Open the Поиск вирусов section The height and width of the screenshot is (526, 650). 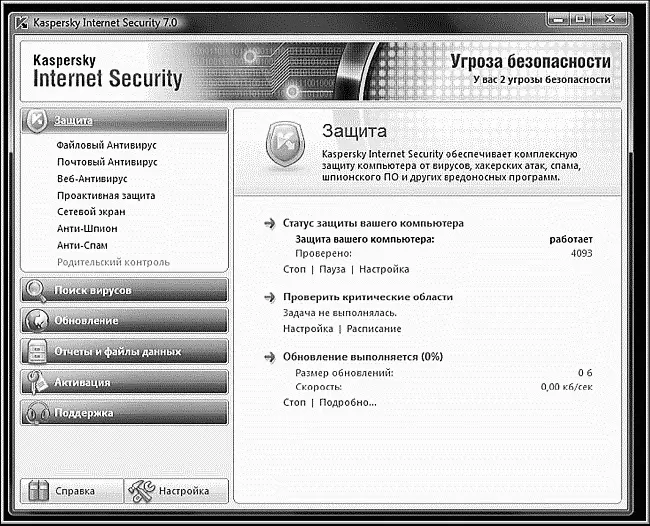(x=124, y=291)
